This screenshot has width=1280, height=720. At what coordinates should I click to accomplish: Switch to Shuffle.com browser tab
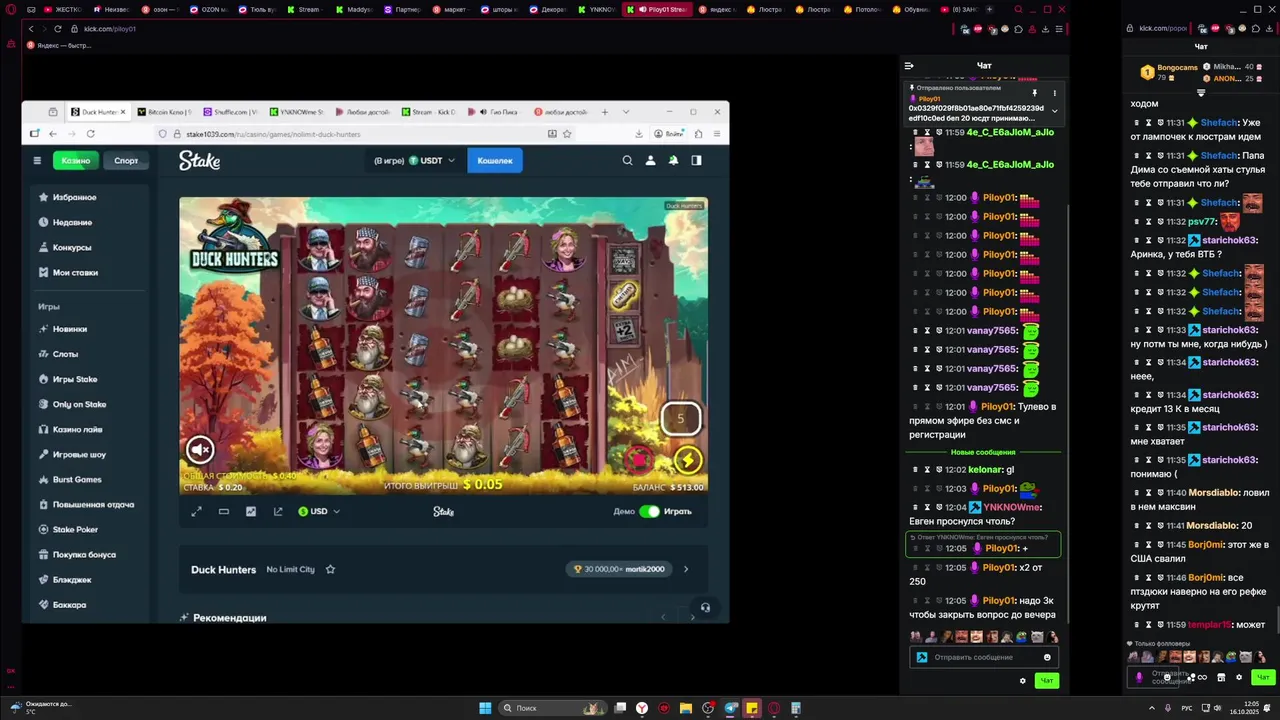coord(231,112)
